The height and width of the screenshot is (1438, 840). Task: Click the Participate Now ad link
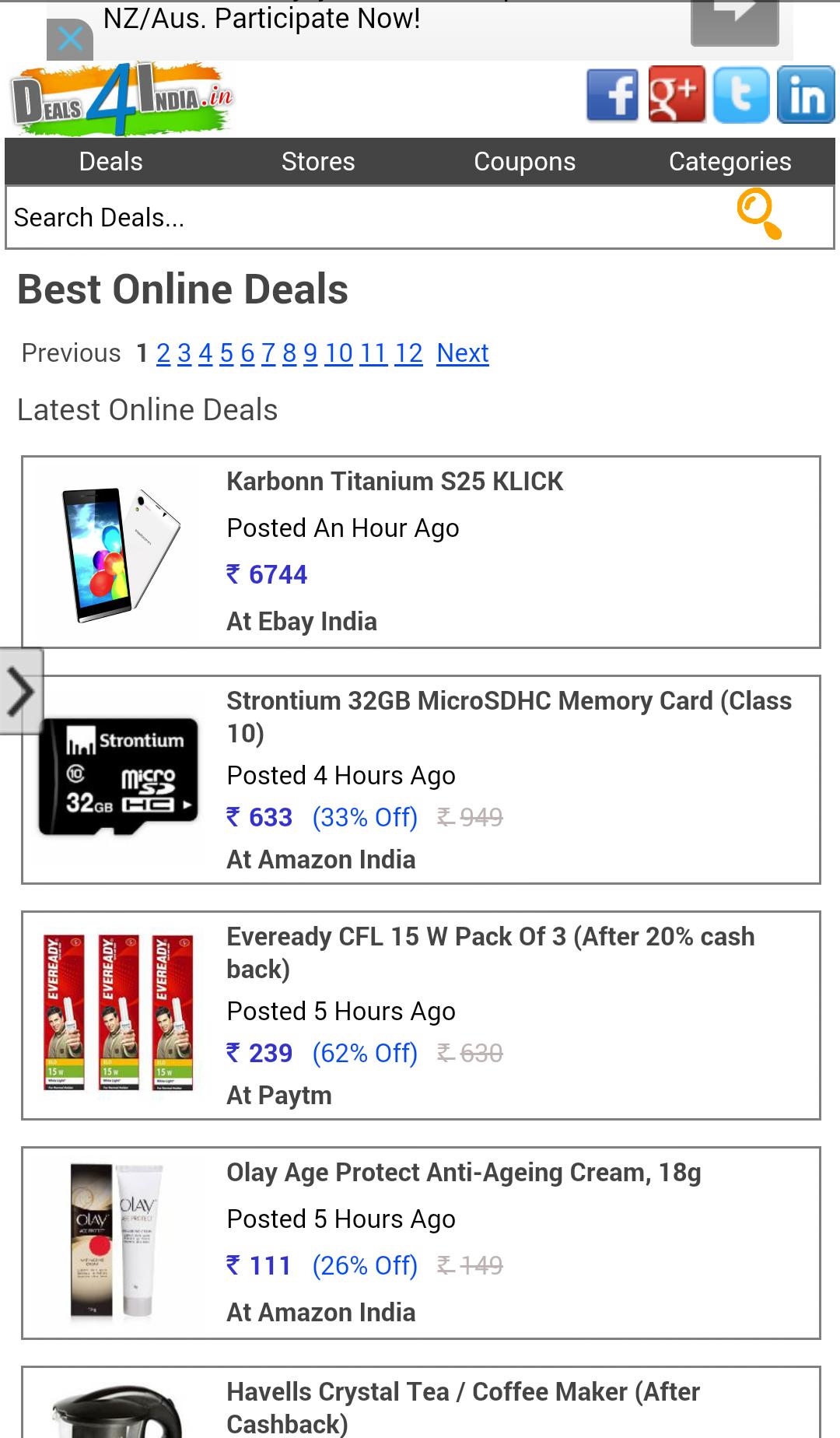tap(263, 17)
